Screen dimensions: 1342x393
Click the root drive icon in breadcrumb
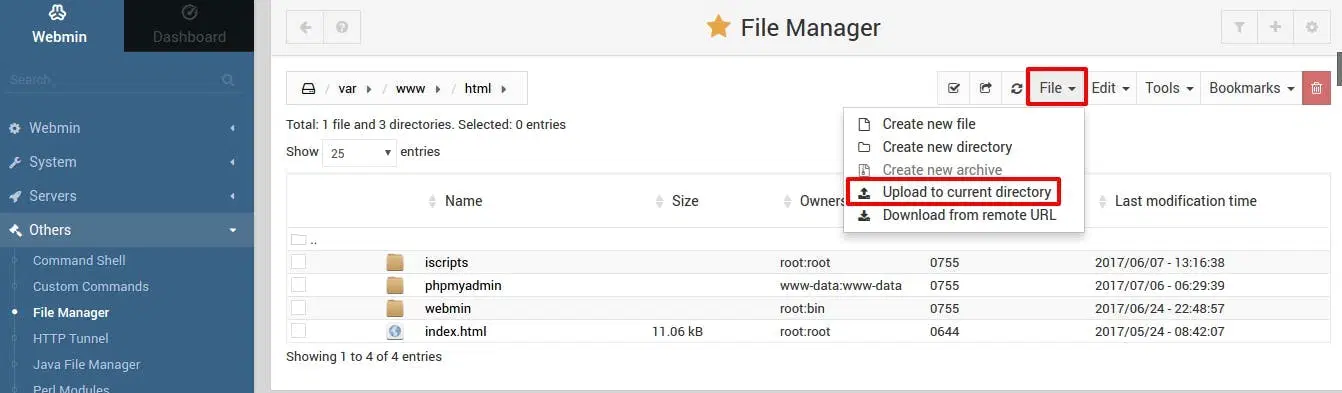[x=309, y=89]
